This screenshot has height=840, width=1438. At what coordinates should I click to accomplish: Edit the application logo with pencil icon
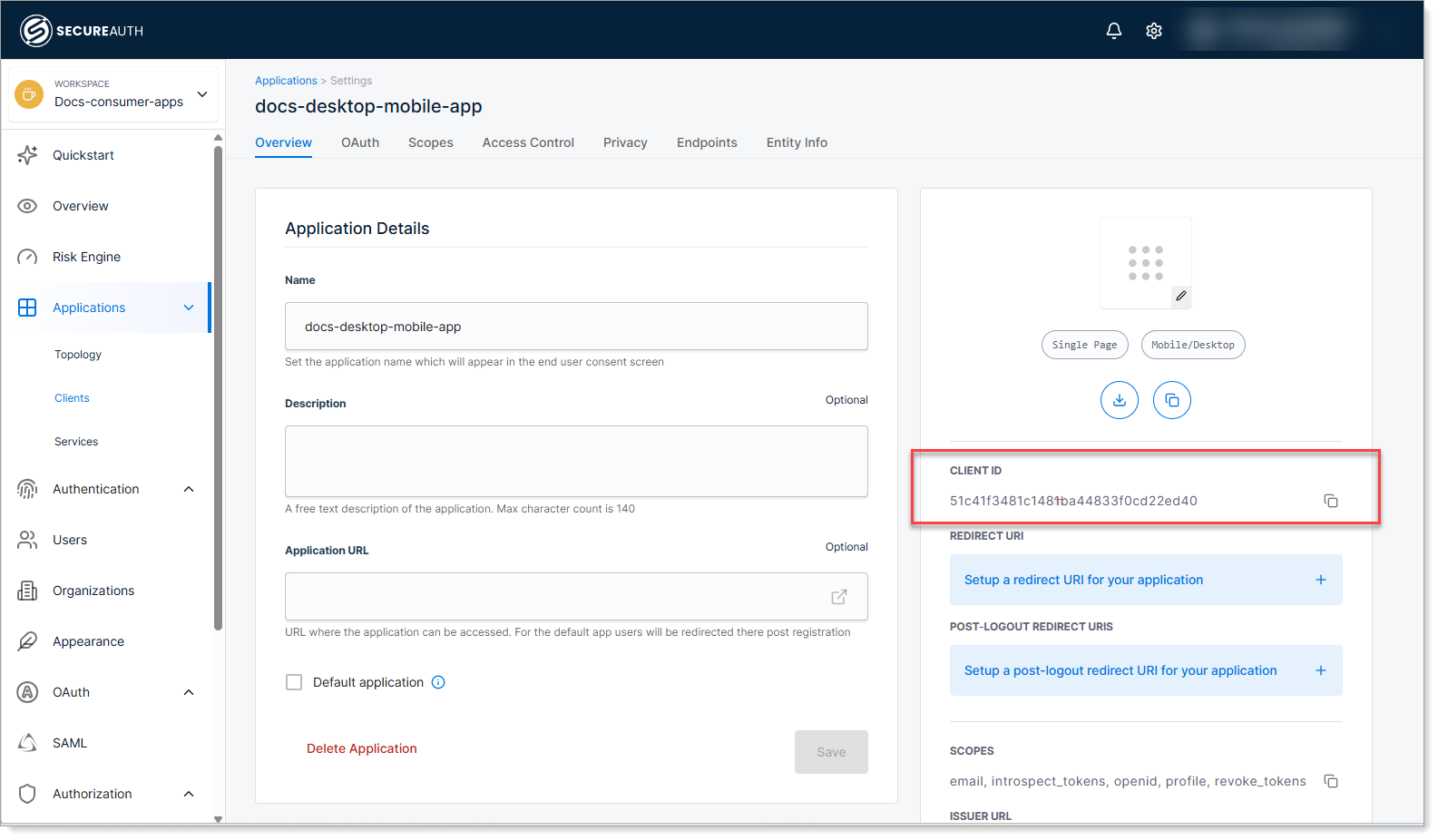(x=1180, y=296)
